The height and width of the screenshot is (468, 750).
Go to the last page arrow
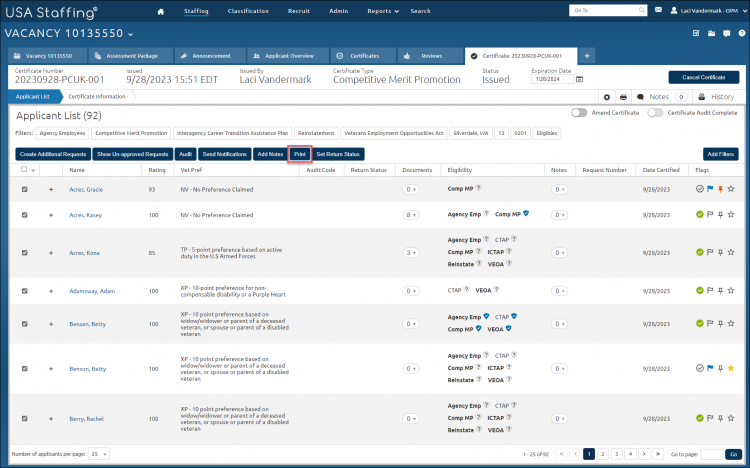pos(658,454)
